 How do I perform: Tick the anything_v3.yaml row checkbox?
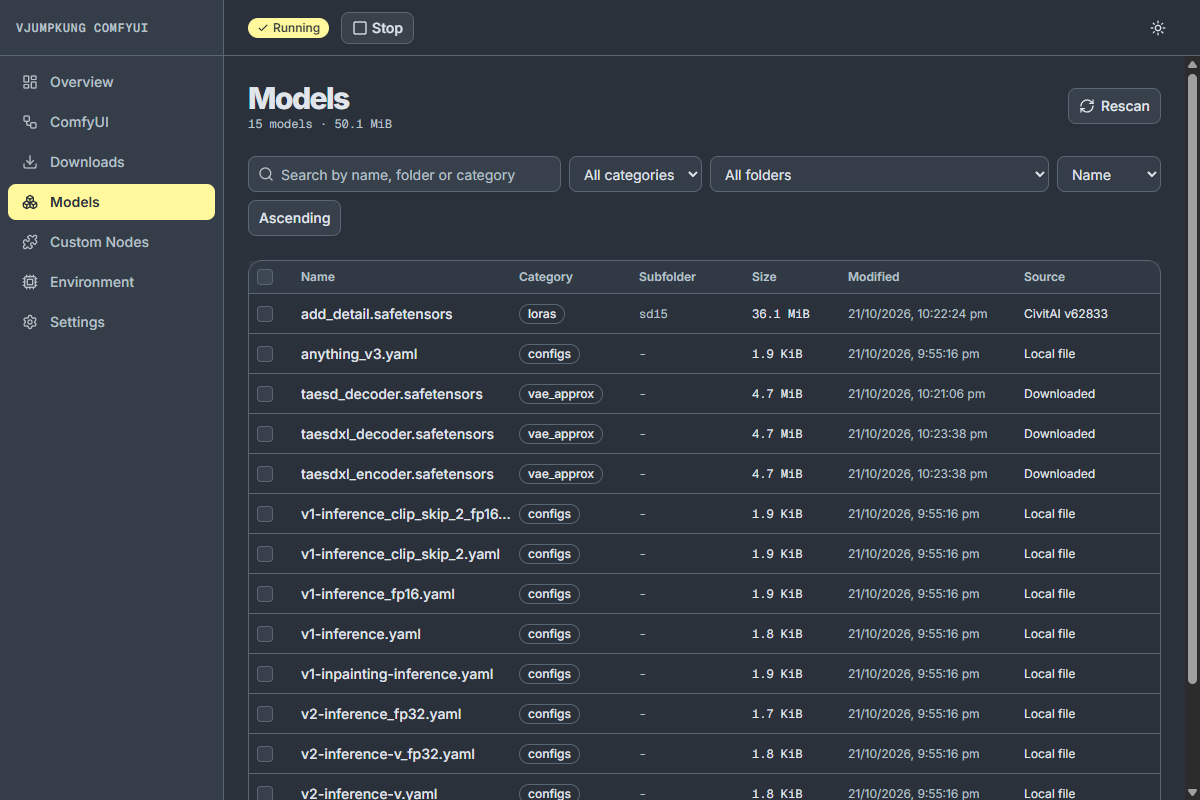(265, 354)
